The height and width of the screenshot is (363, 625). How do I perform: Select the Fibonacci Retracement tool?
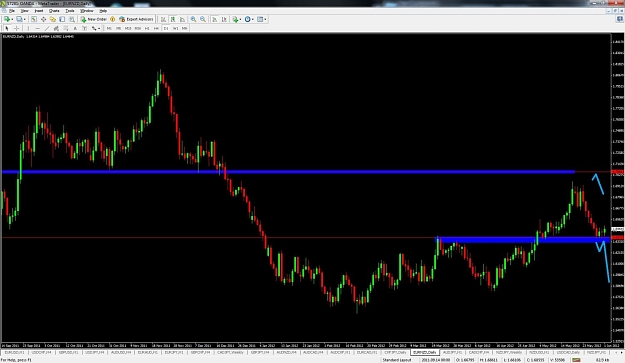click(66, 28)
